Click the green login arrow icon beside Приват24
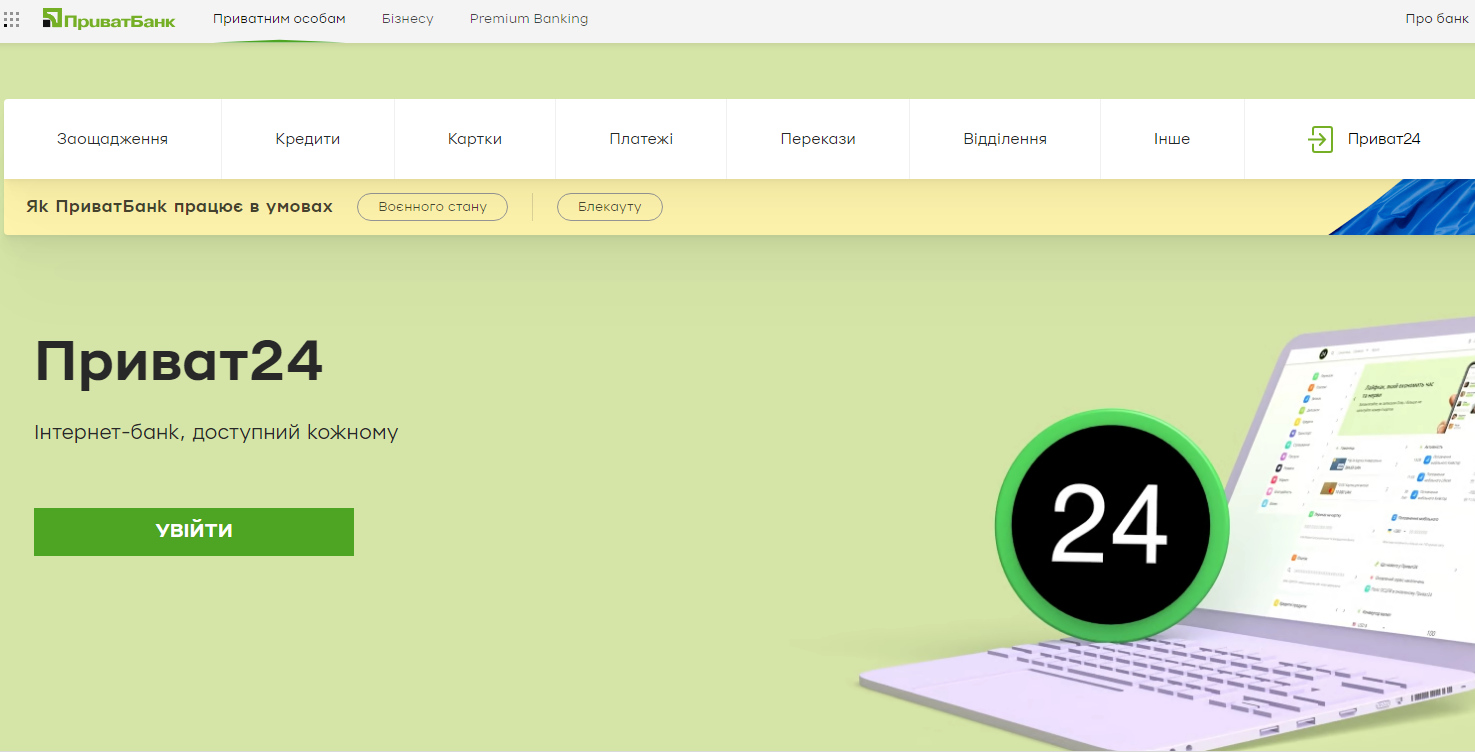 [x=1321, y=139]
